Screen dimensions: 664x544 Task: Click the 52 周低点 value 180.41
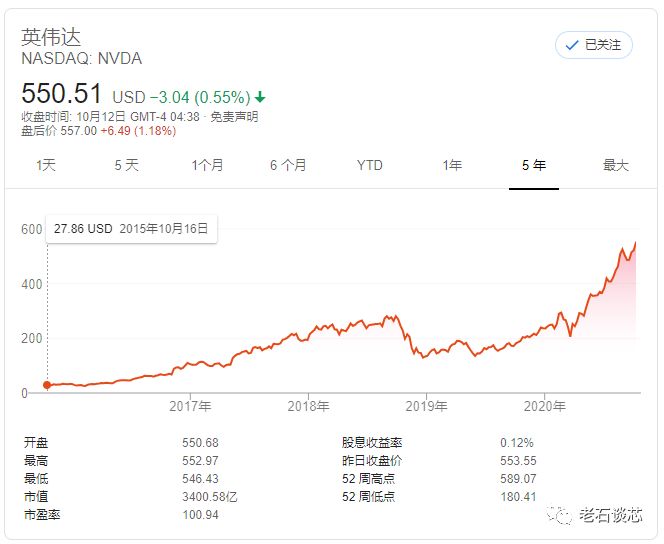(x=518, y=497)
